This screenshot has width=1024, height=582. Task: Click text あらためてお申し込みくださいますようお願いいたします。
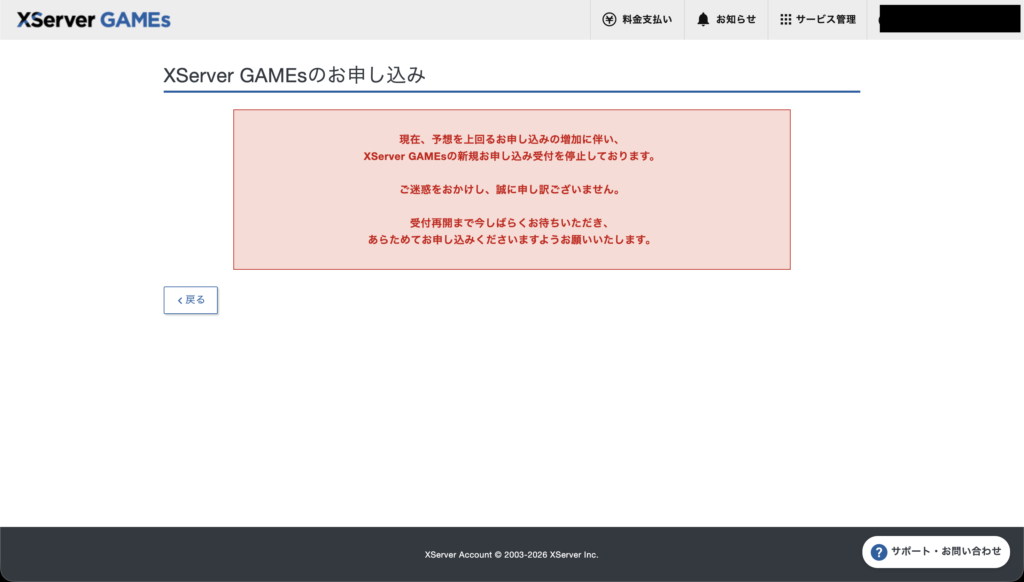pyautogui.click(x=511, y=240)
